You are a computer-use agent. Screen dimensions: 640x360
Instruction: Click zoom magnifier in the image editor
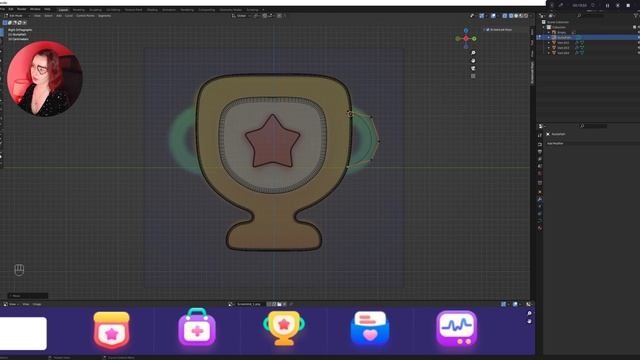click(529, 313)
